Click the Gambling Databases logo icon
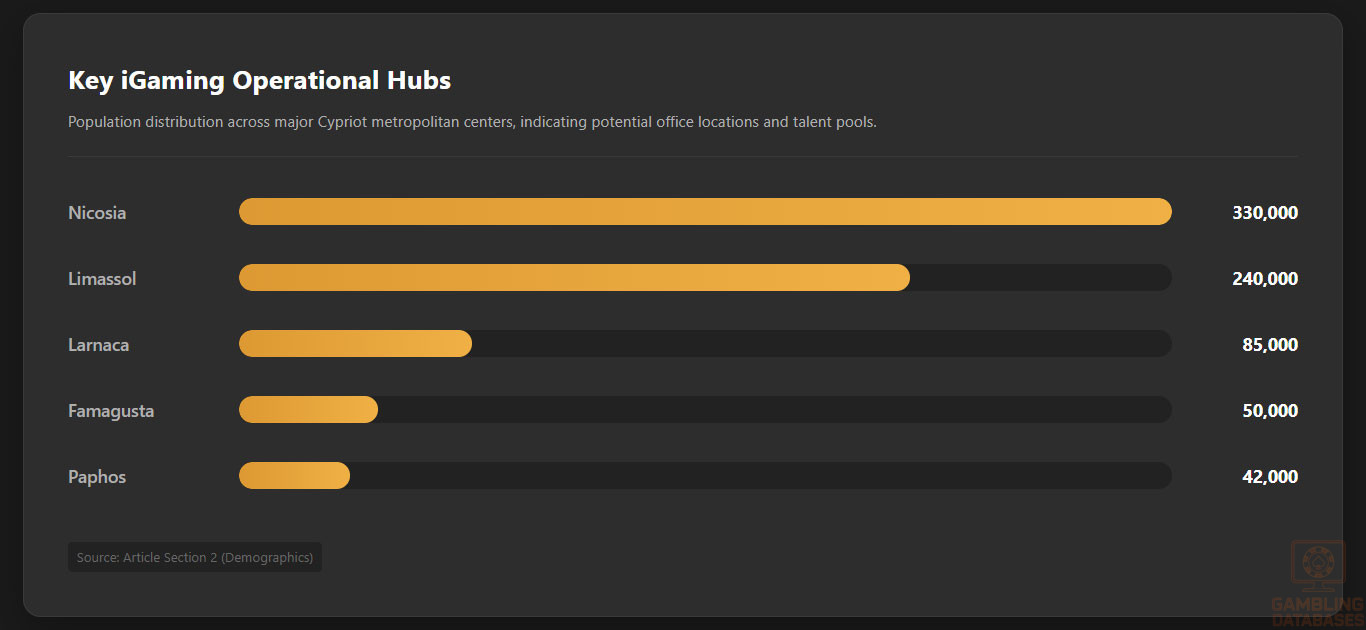 1318,566
